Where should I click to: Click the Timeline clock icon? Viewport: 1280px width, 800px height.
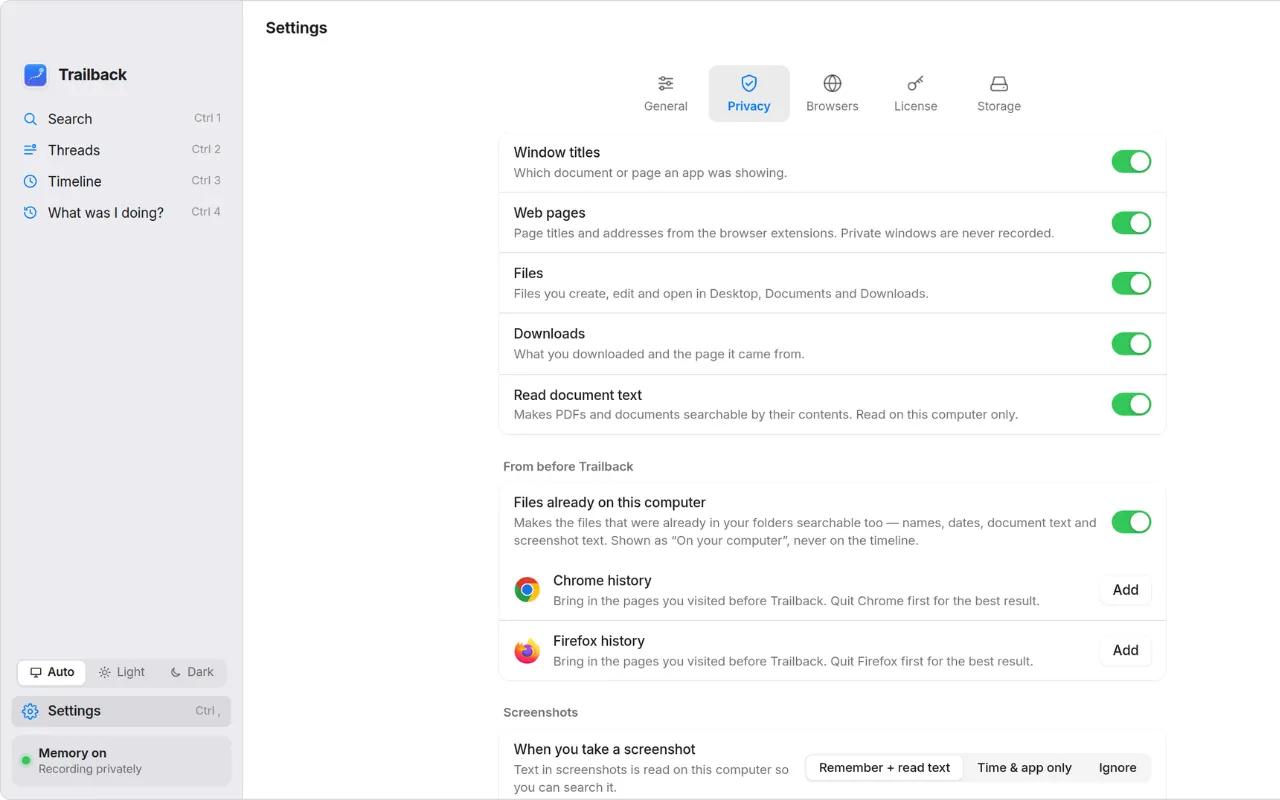30,181
